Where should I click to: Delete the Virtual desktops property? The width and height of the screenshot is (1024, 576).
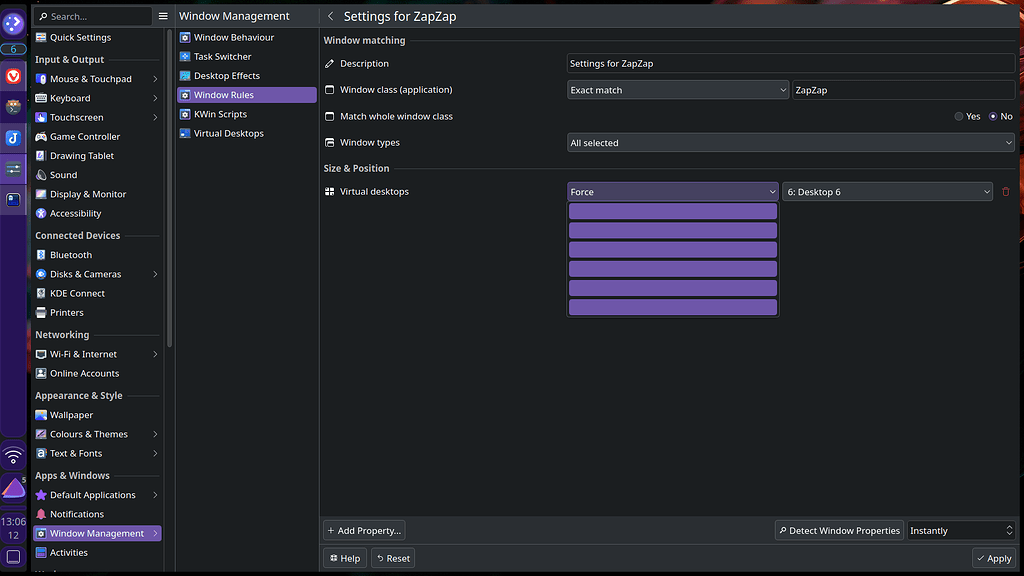(x=1006, y=192)
